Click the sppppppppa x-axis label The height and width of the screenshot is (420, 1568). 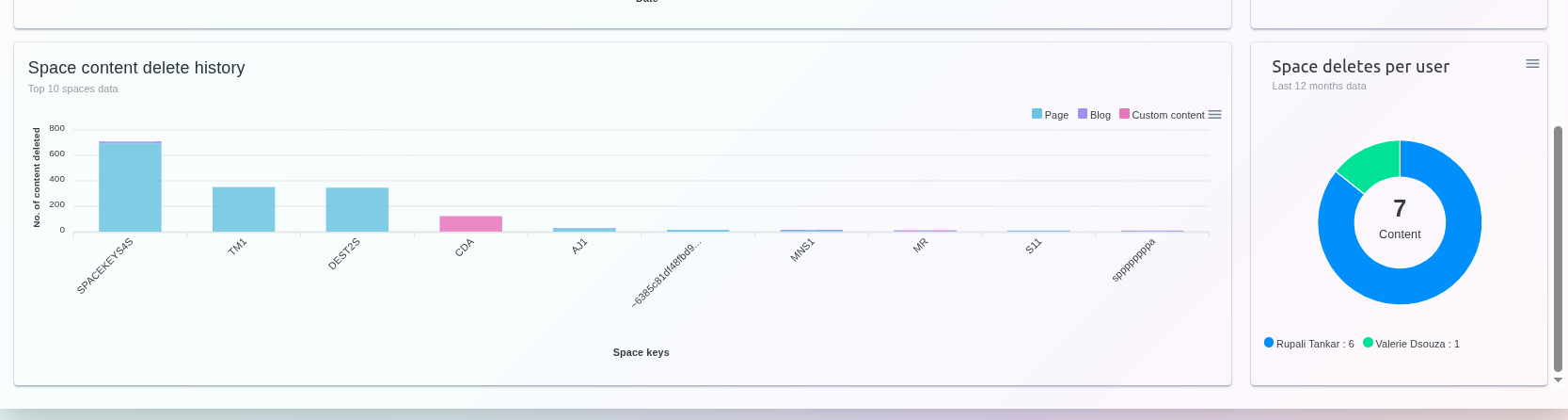[1133, 261]
